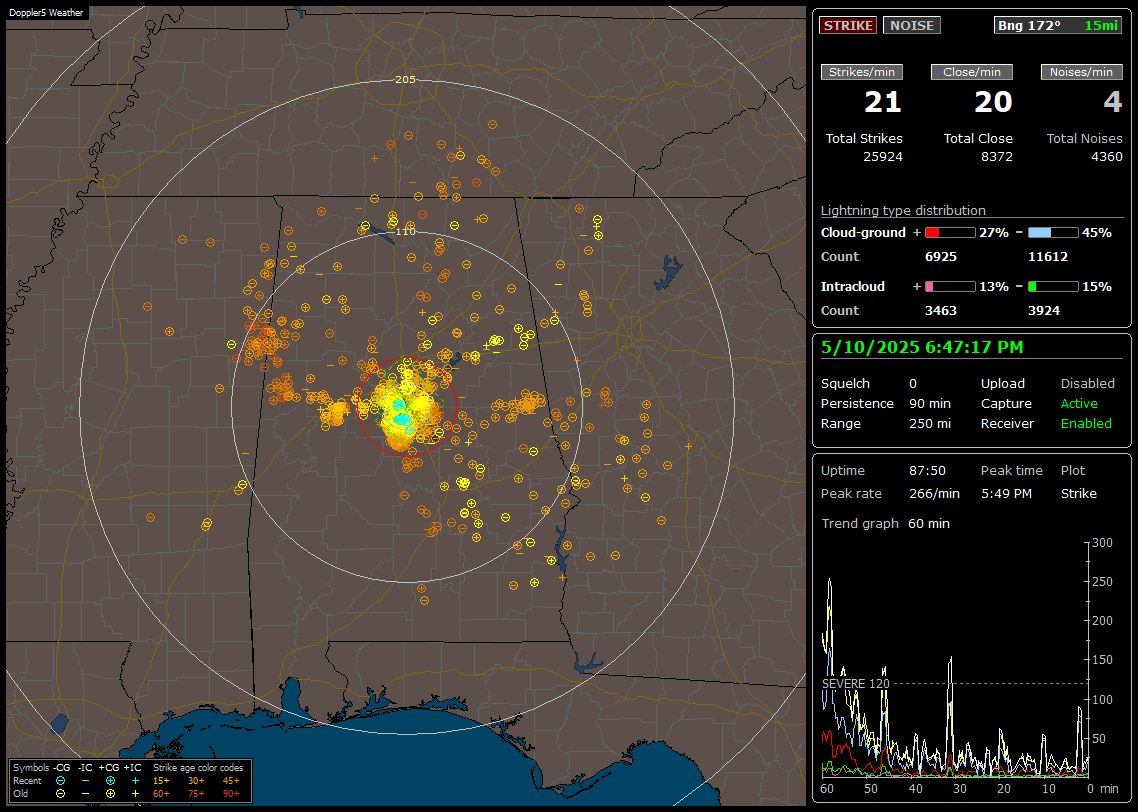1138x812 pixels.
Task: Click the Old -CG yellow circled minus symbol
Action: click(60, 793)
